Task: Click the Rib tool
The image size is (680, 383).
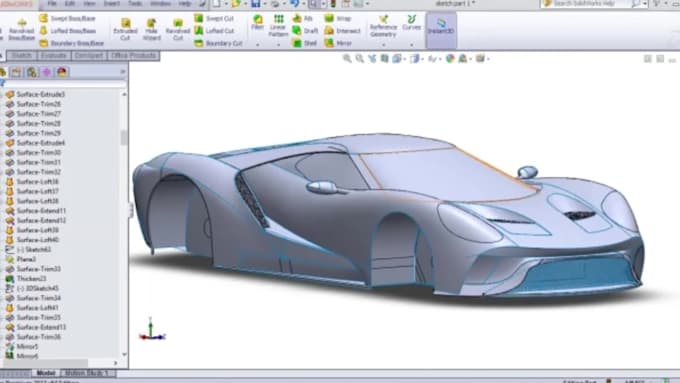Action: tap(303, 19)
